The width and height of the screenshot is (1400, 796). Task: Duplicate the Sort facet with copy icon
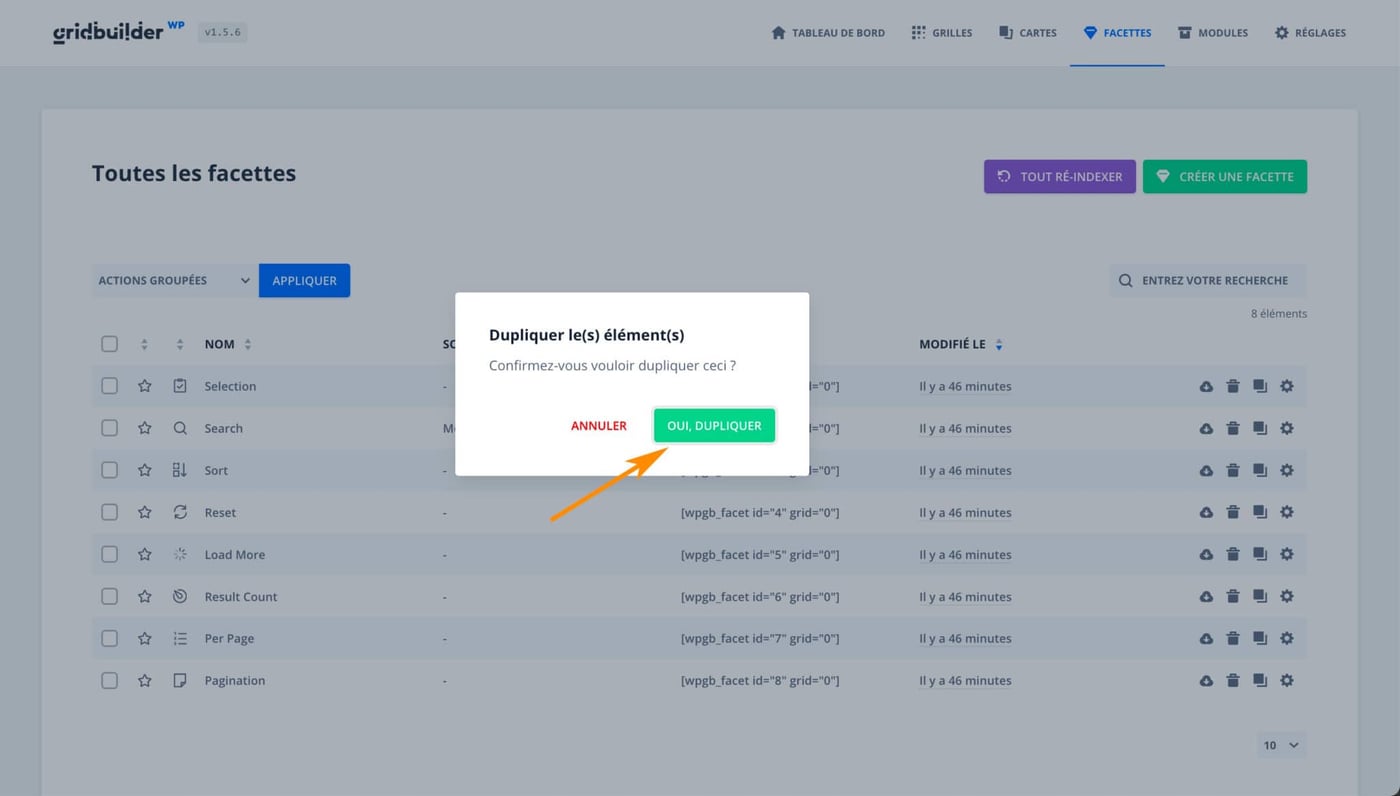coord(1260,470)
